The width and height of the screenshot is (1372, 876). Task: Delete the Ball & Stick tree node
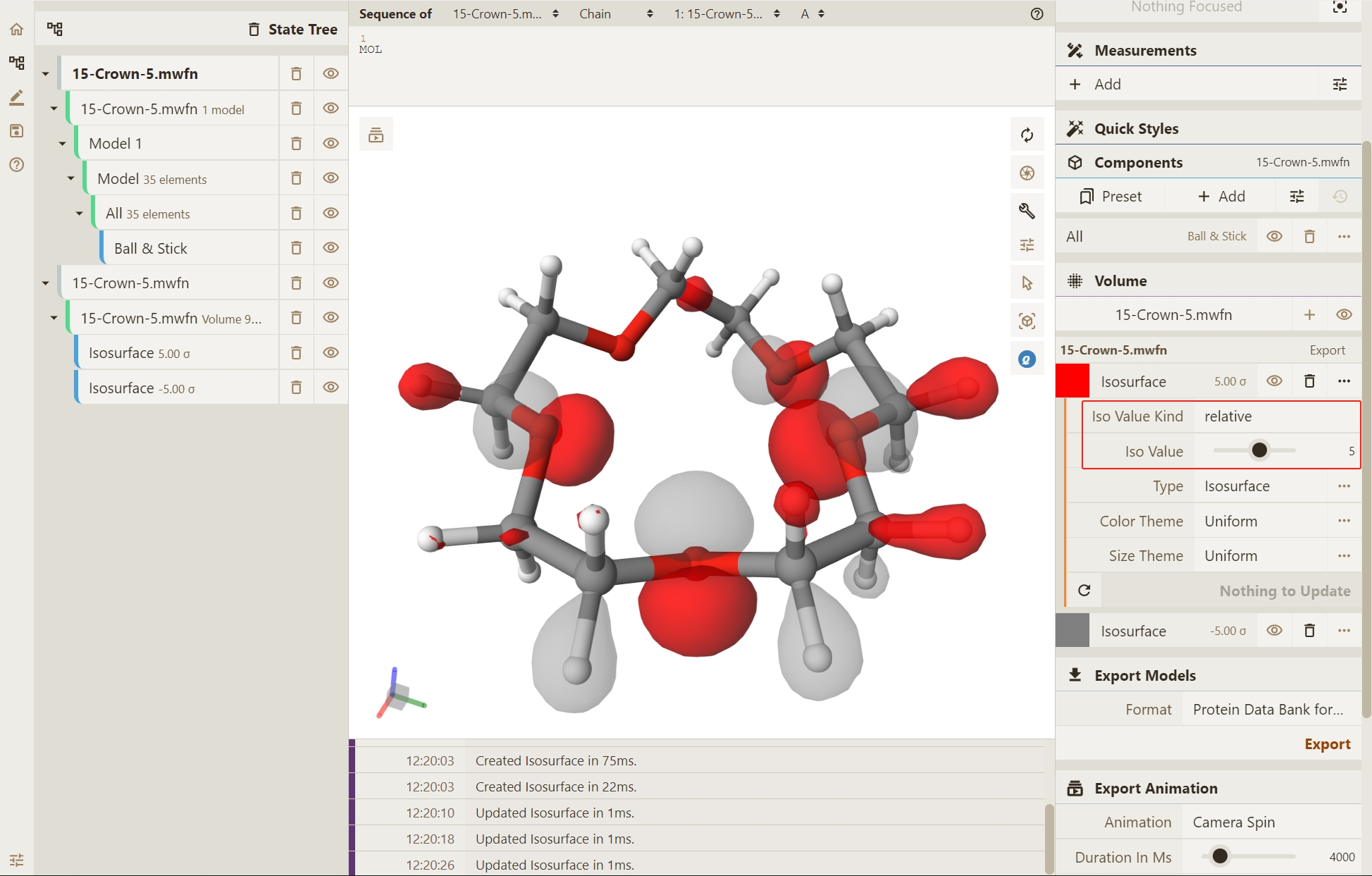296,248
